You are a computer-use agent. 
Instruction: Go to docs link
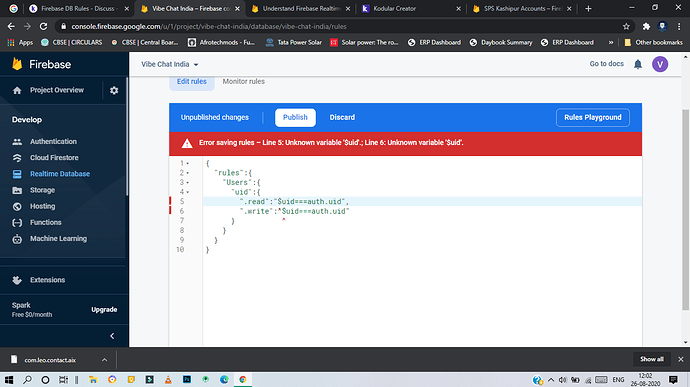606,64
